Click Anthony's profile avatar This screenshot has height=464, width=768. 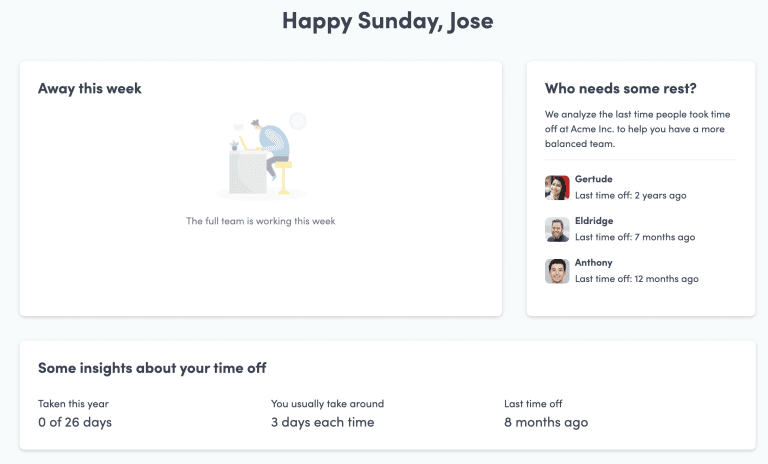tap(557, 271)
